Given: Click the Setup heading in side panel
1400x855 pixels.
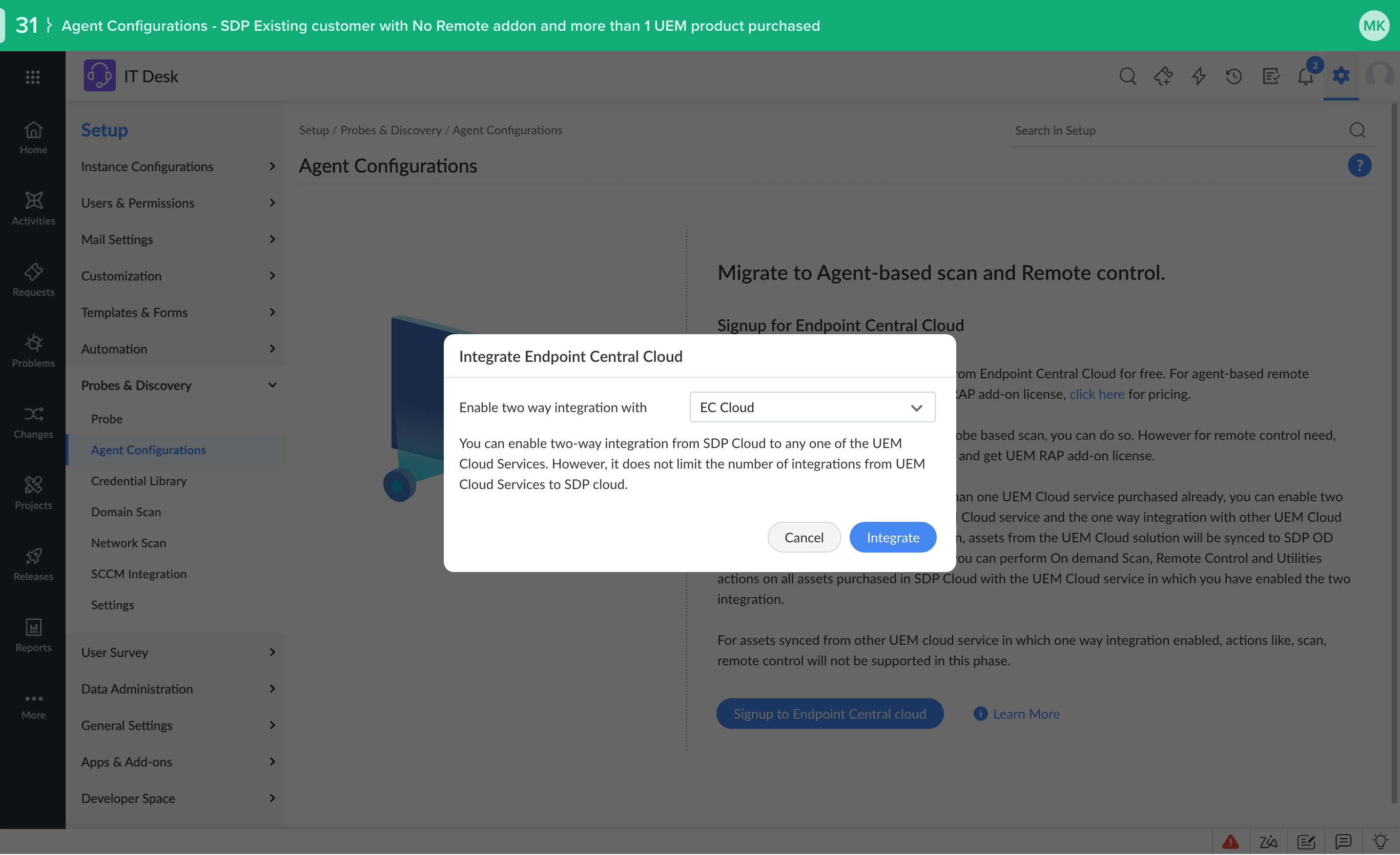Looking at the screenshot, I should pos(104,130).
